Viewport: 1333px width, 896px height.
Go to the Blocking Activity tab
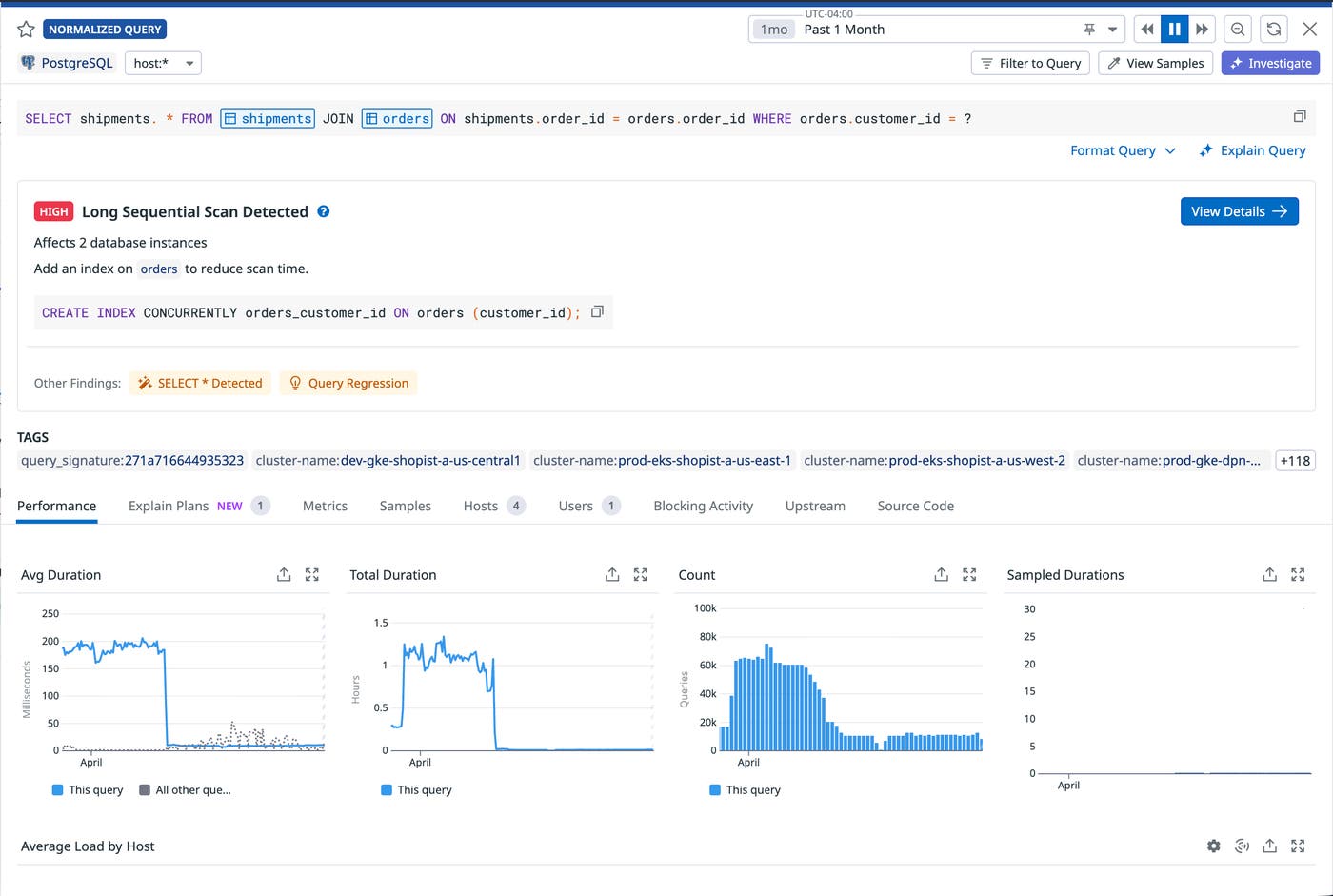click(x=704, y=506)
